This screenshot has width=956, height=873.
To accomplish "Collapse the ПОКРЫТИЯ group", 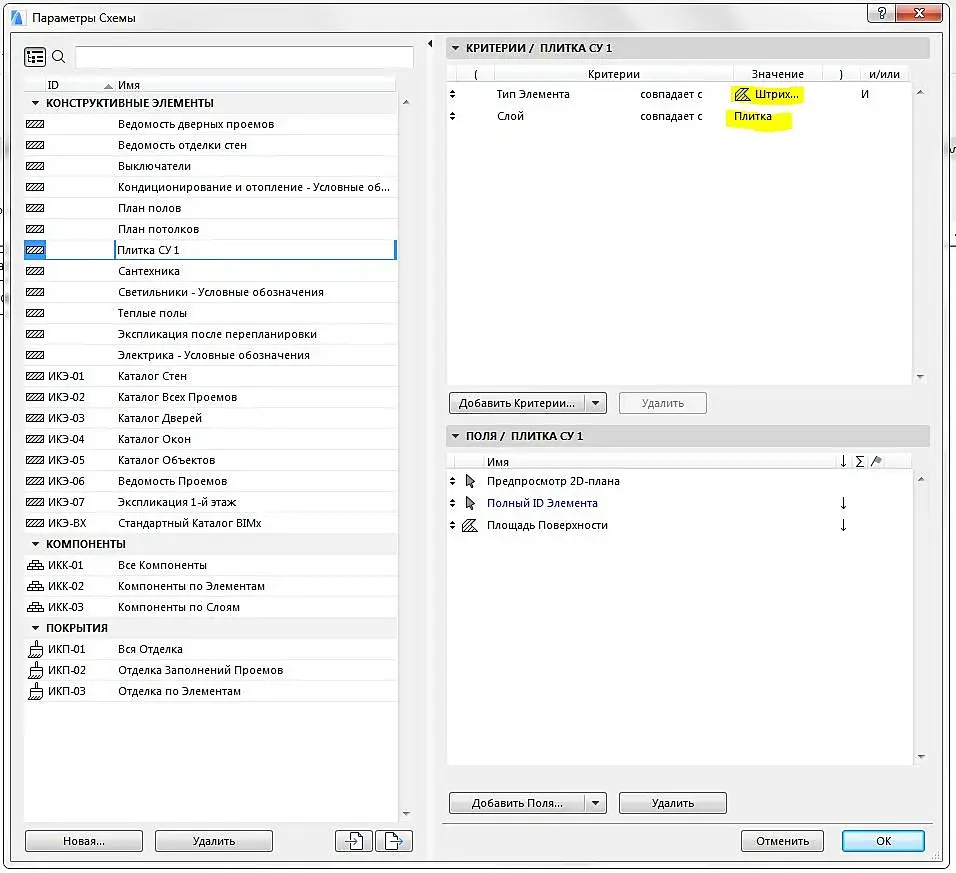I will point(35,629).
